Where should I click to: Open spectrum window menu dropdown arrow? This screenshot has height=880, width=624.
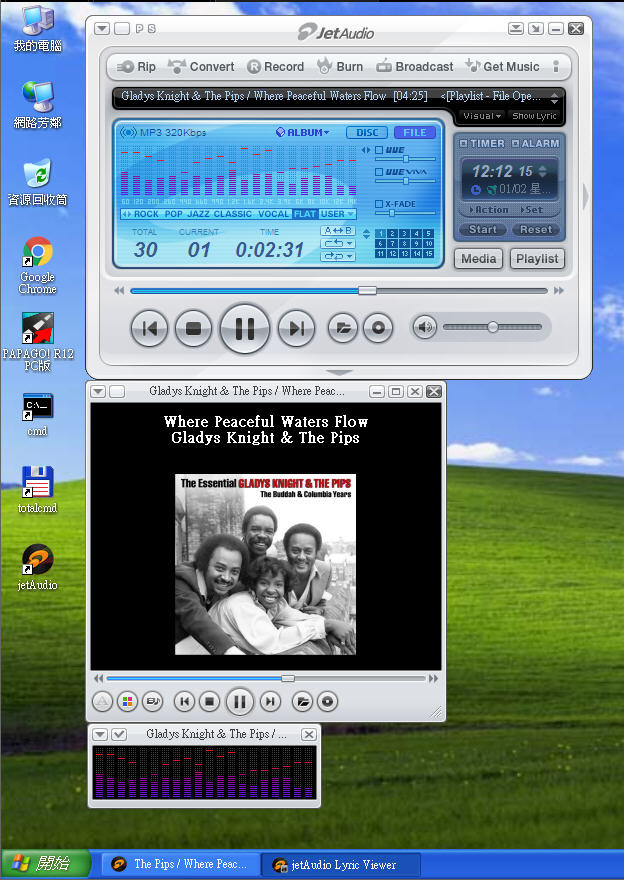[x=100, y=734]
